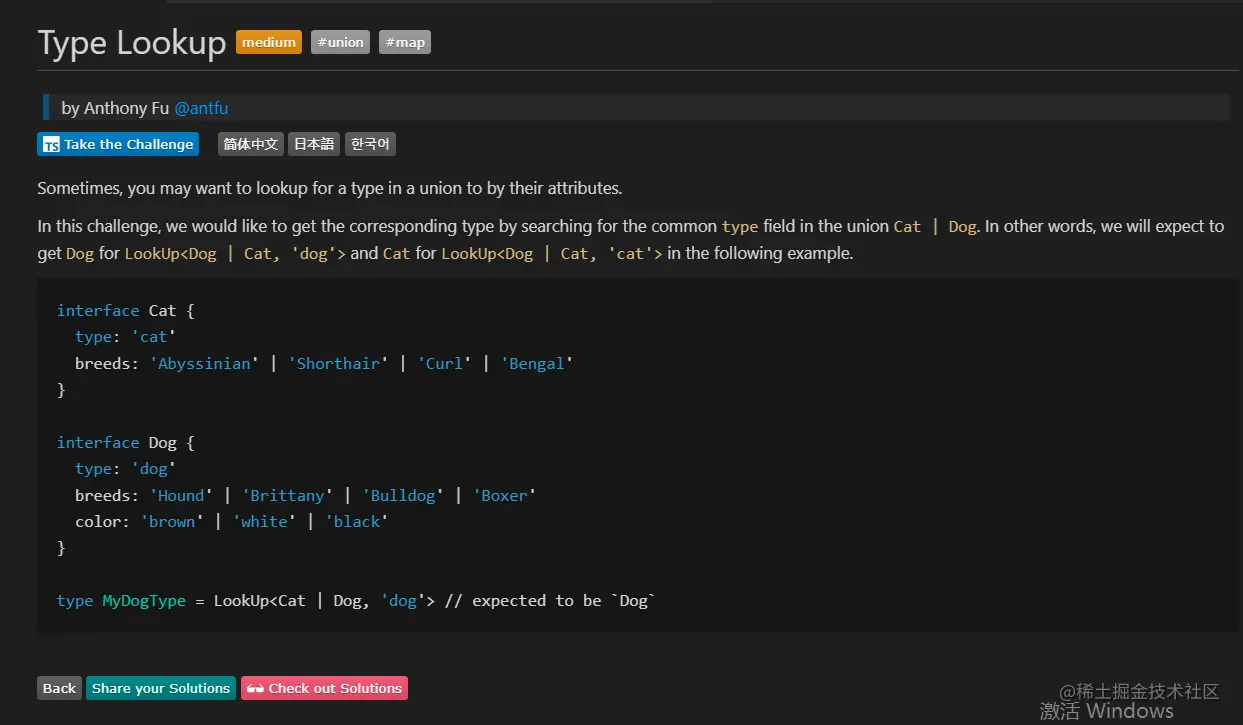
Task: Click the TypeScript logo on Take the Challenge
Action: pos(52,145)
